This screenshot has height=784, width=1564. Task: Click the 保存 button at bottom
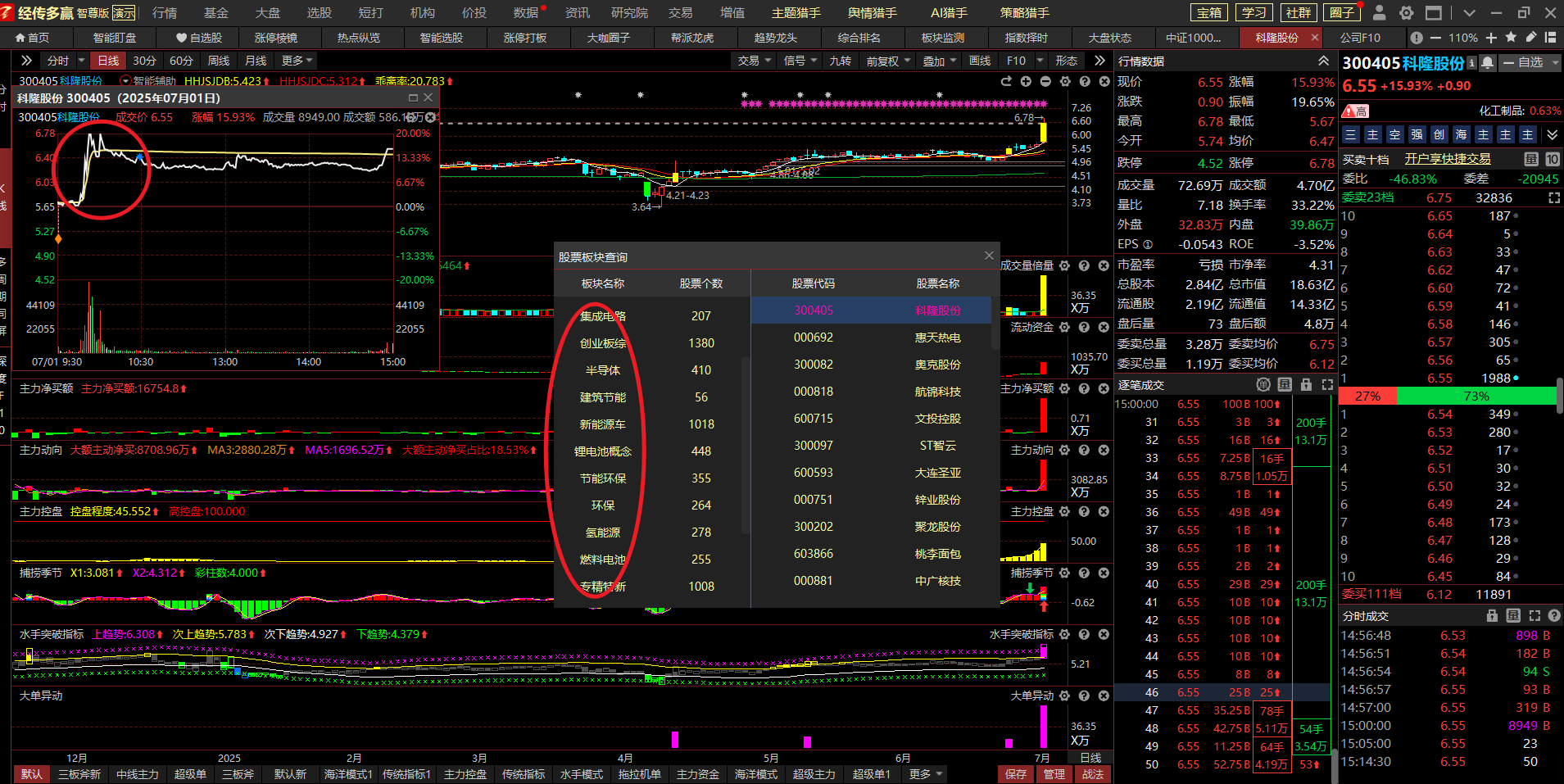pyautogui.click(x=1015, y=774)
